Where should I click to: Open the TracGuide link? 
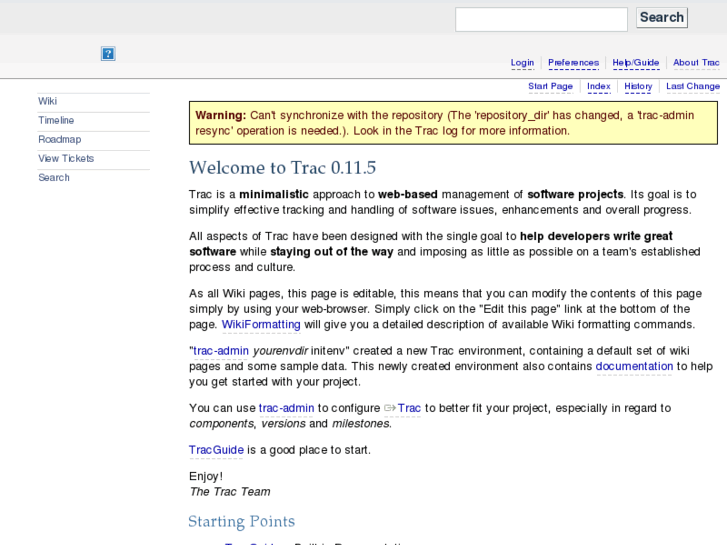(216, 450)
